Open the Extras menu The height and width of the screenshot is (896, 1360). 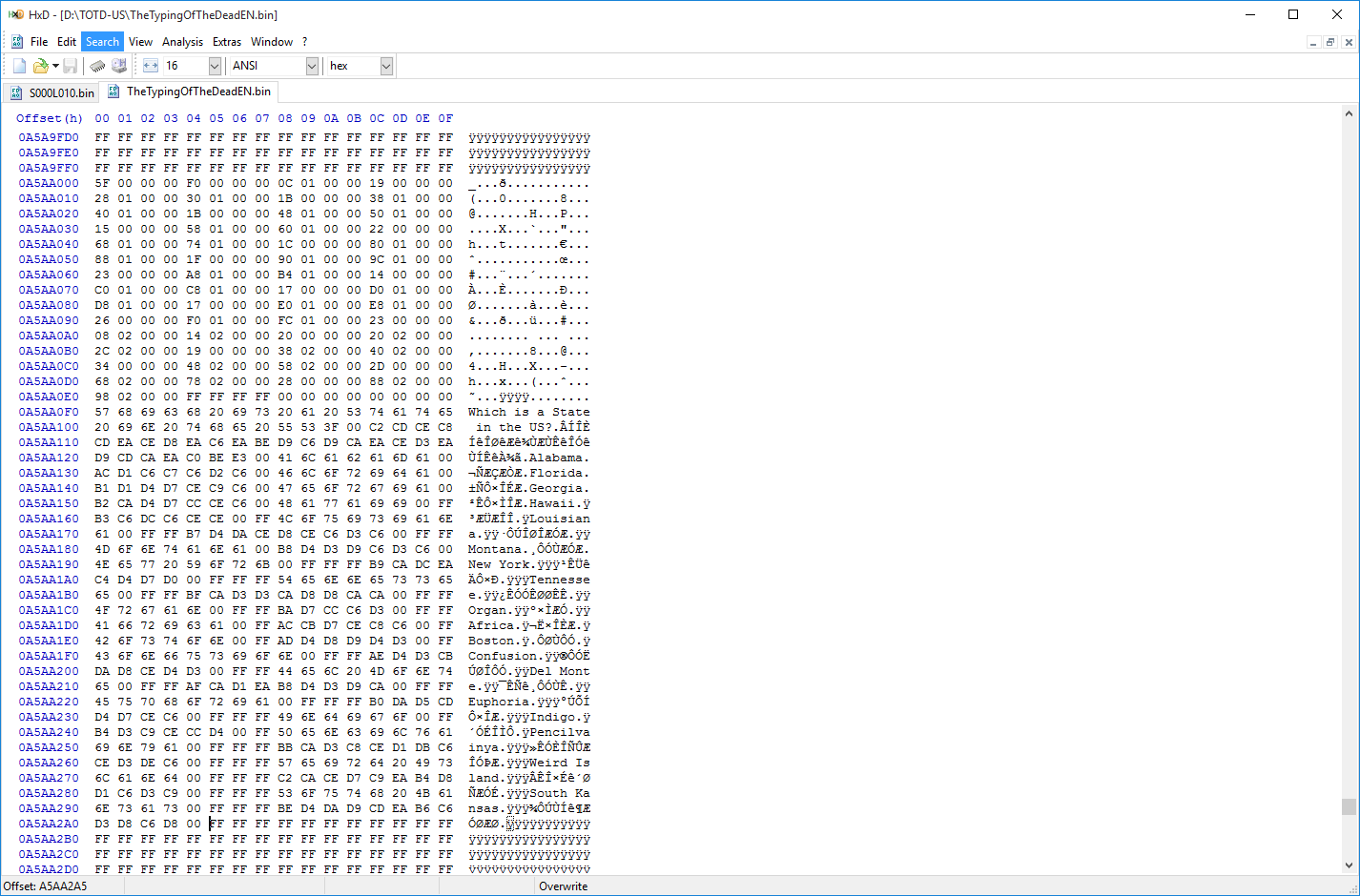coord(227,42)
